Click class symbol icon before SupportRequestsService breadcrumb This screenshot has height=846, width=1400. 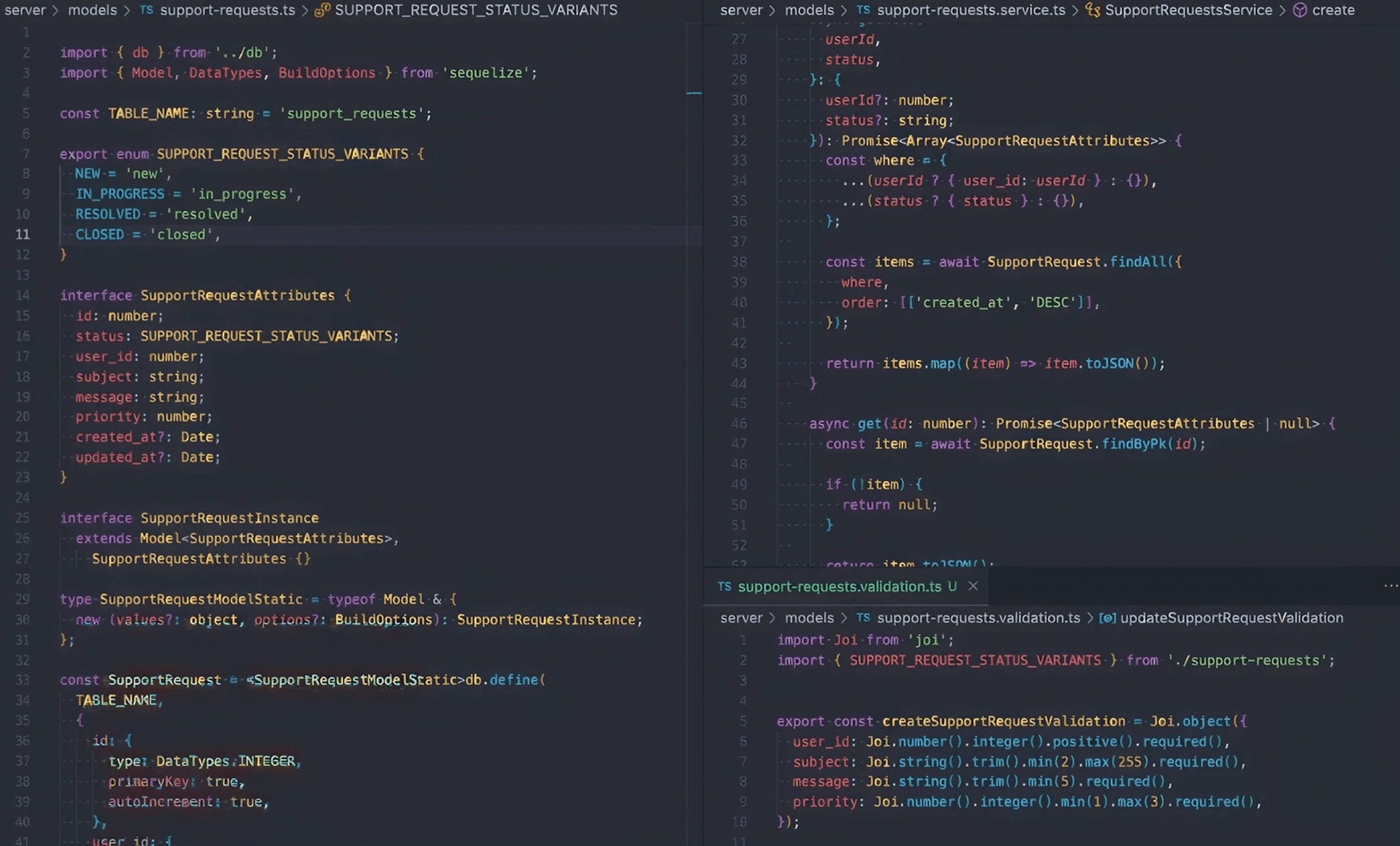click(1092, 10)
